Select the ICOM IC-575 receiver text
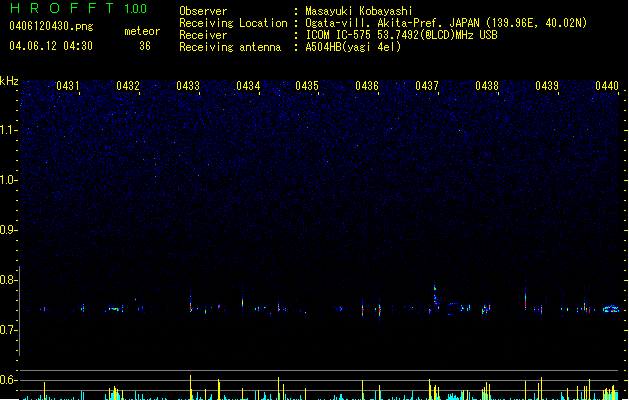629x400 pixels. tap(401, 35)
